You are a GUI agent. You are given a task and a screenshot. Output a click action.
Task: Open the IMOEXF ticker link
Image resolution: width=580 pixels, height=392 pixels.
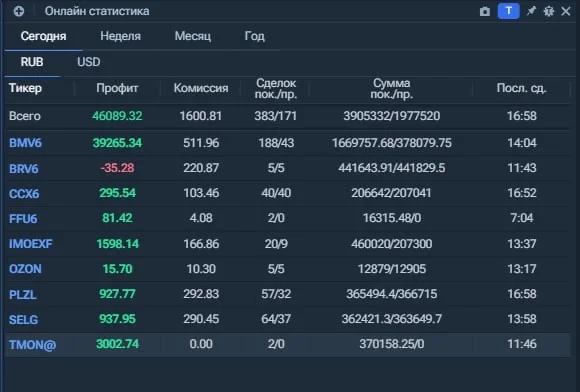pyautogui.click(x=31, y=244)
